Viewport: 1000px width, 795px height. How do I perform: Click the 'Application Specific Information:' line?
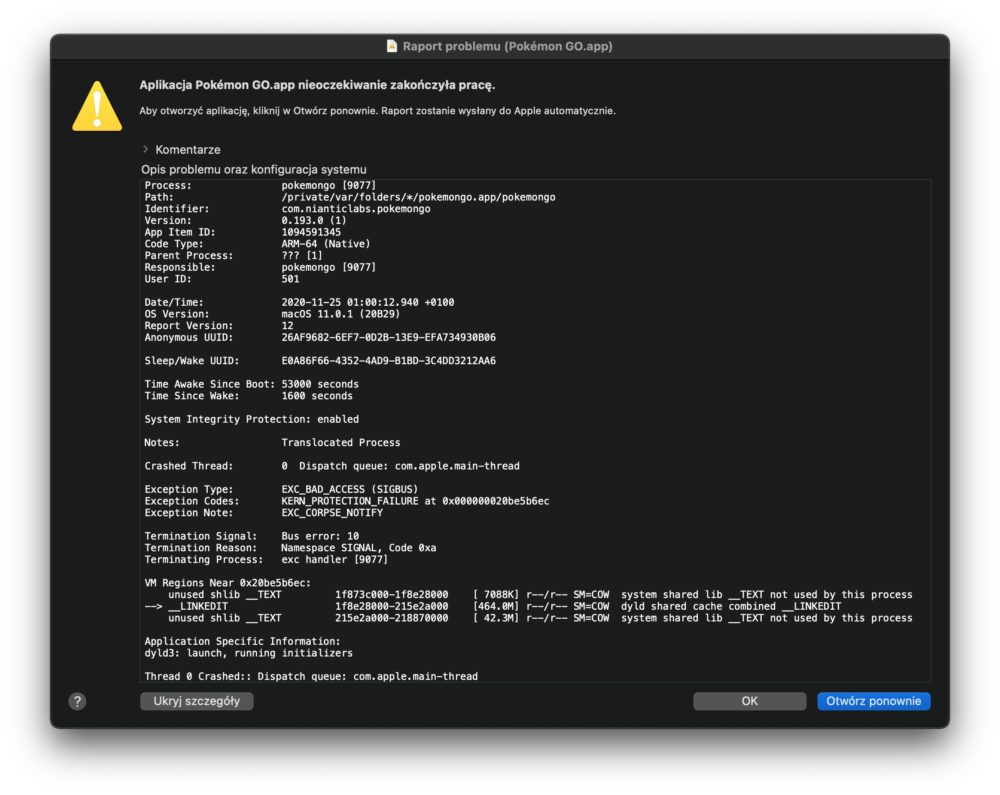[x=242, y=641]
